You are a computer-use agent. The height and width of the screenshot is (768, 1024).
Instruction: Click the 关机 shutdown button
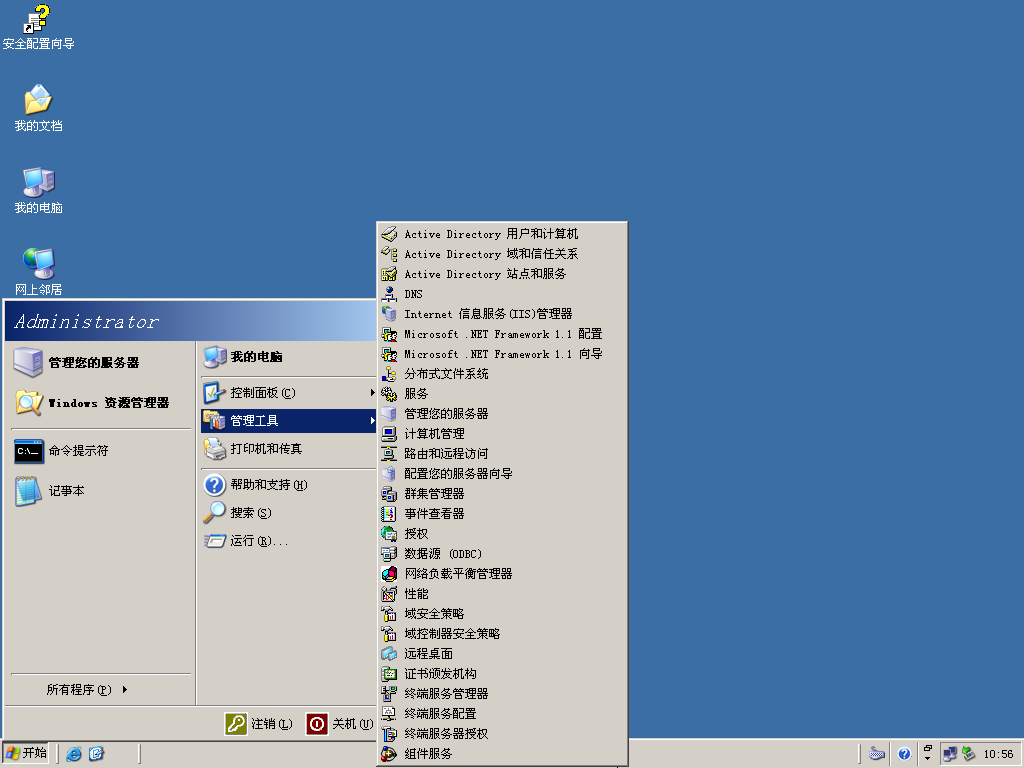pos(340,724)
